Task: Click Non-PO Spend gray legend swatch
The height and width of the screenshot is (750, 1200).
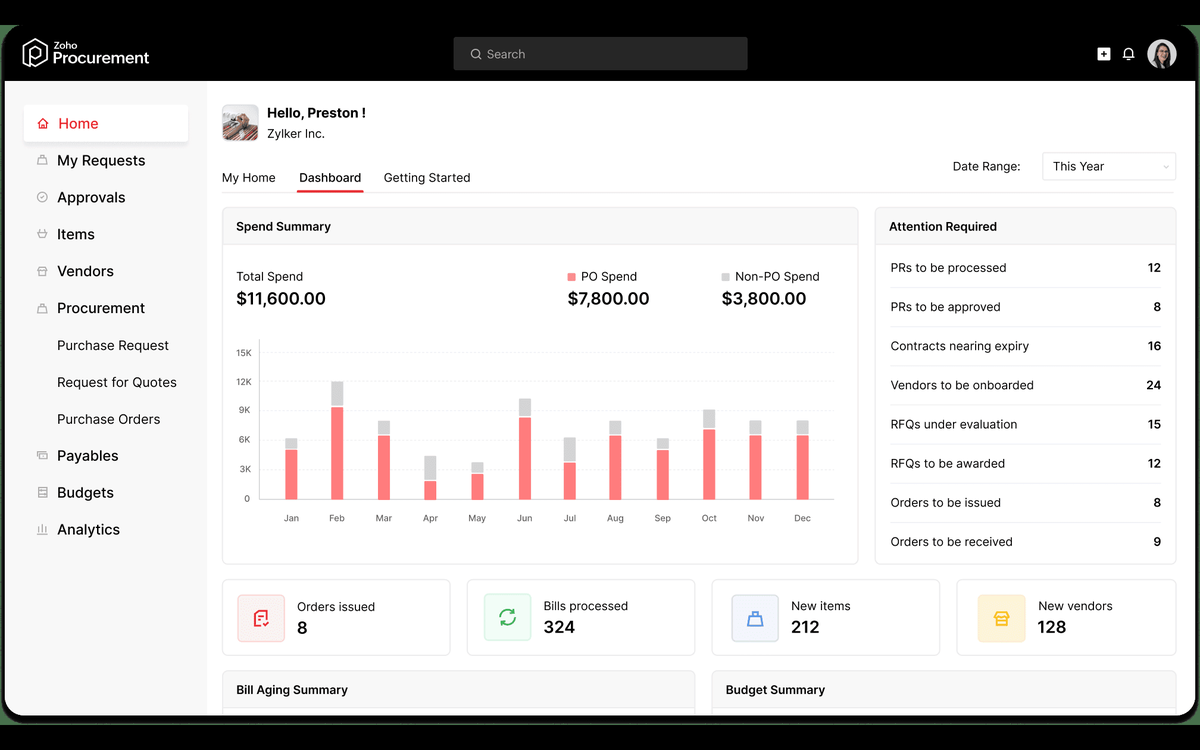Action: coord(726,277)
